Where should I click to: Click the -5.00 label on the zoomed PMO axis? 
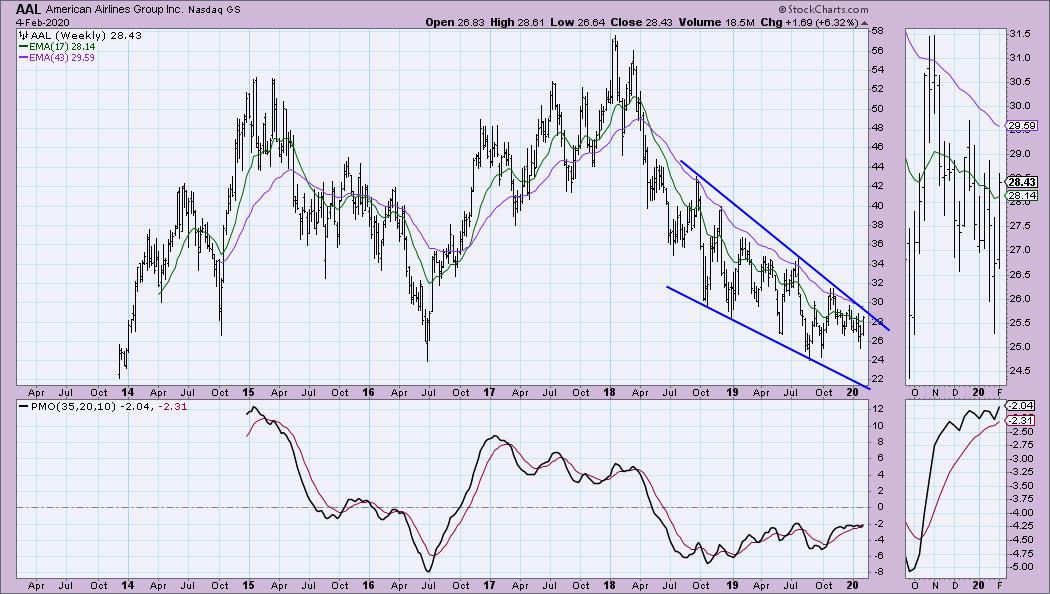pyautogui.click(x=1021, y=567)
